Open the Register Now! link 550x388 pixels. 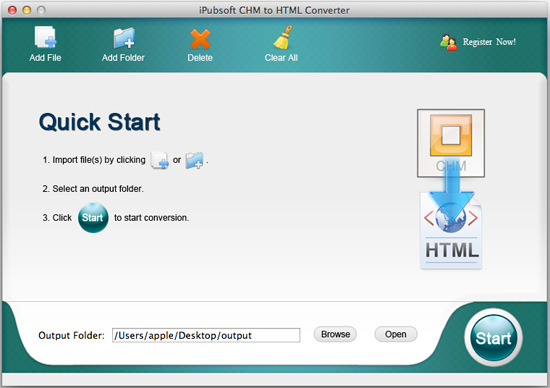[x=489, y=42]
